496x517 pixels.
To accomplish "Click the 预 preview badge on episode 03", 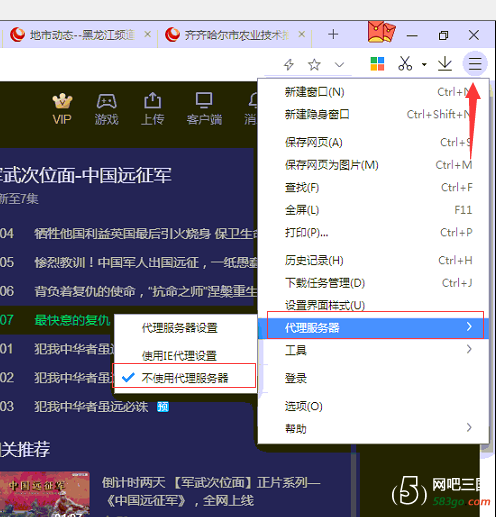I will (163, 407).
